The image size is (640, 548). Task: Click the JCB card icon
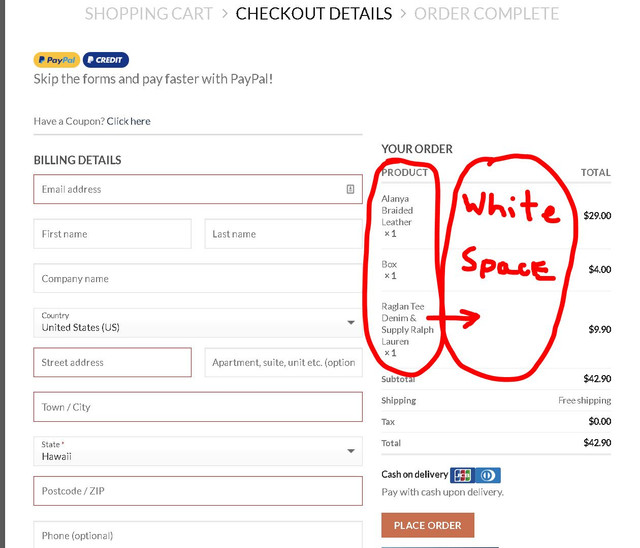point(462,475)
